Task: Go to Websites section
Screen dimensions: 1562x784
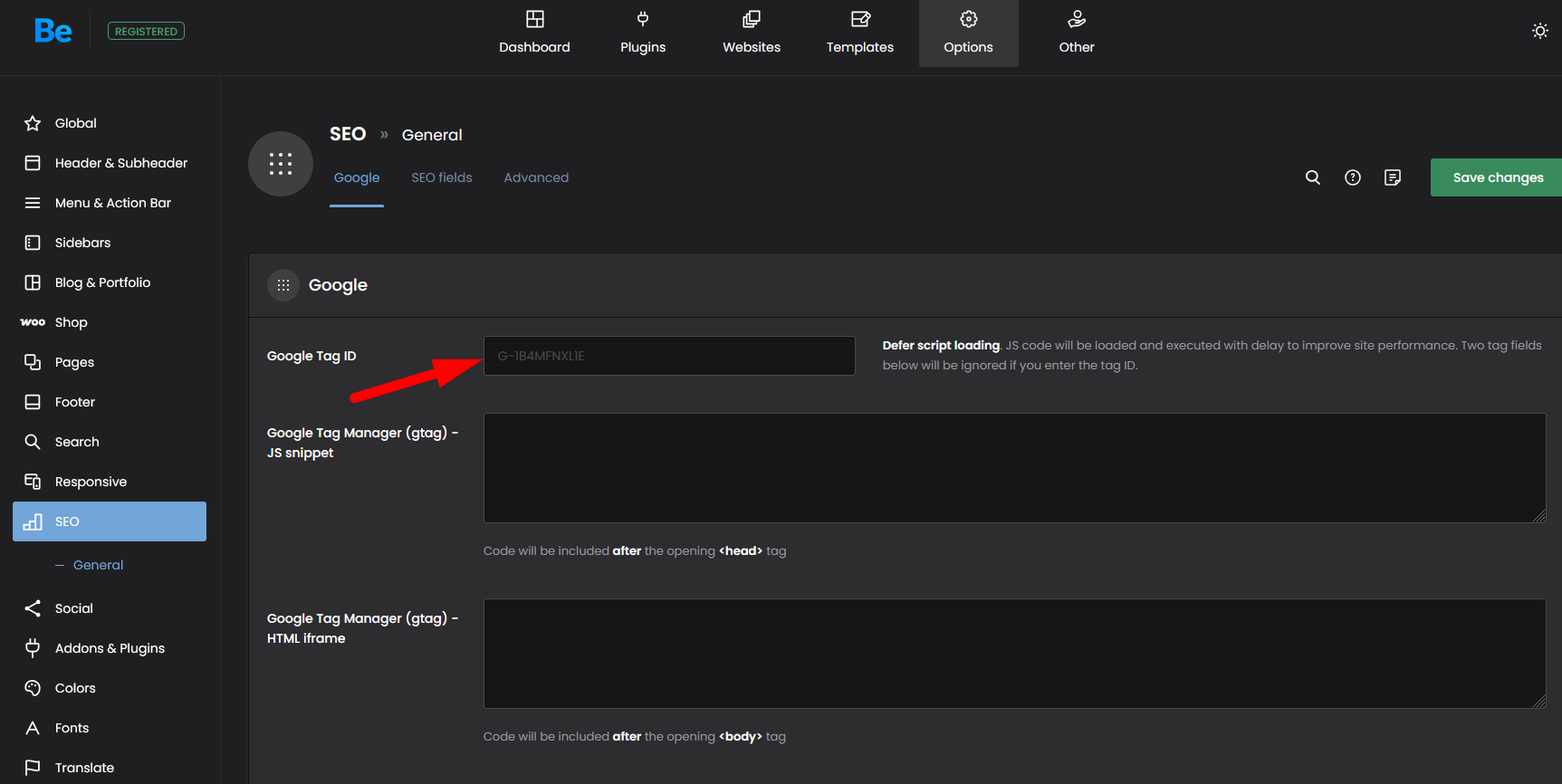Action: point(751,33)
